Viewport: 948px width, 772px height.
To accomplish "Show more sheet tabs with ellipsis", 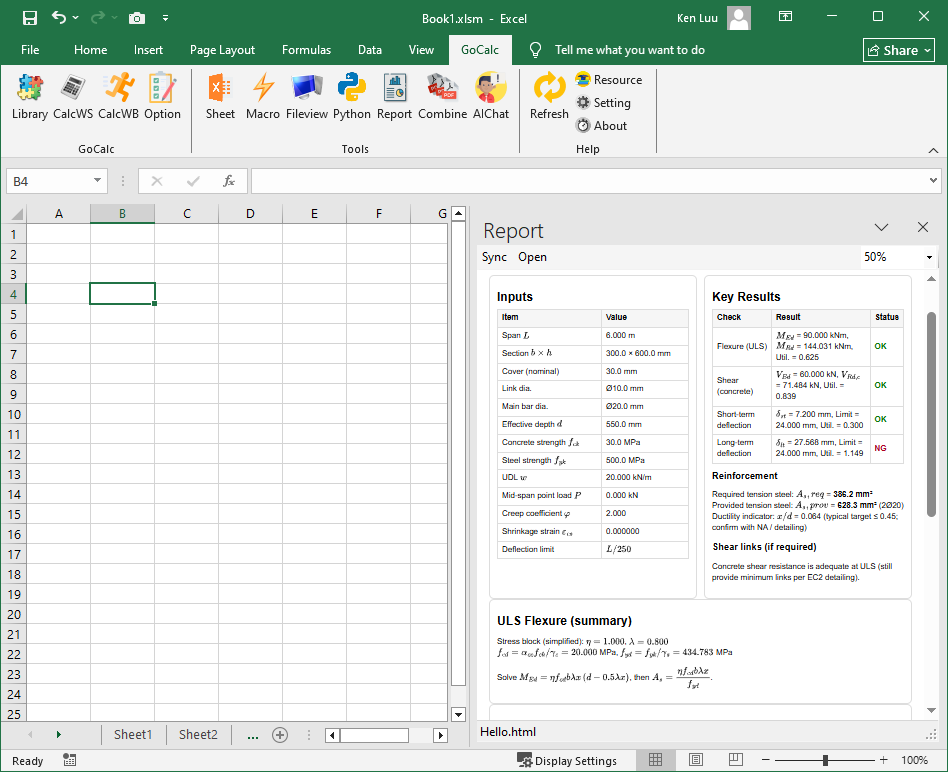I will (253, 735).
